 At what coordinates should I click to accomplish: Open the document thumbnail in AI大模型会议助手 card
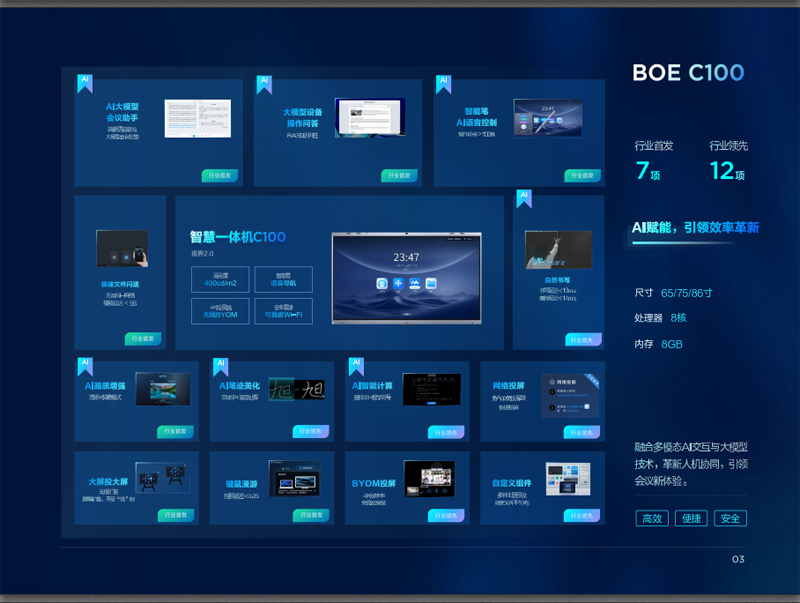(198, 118)
